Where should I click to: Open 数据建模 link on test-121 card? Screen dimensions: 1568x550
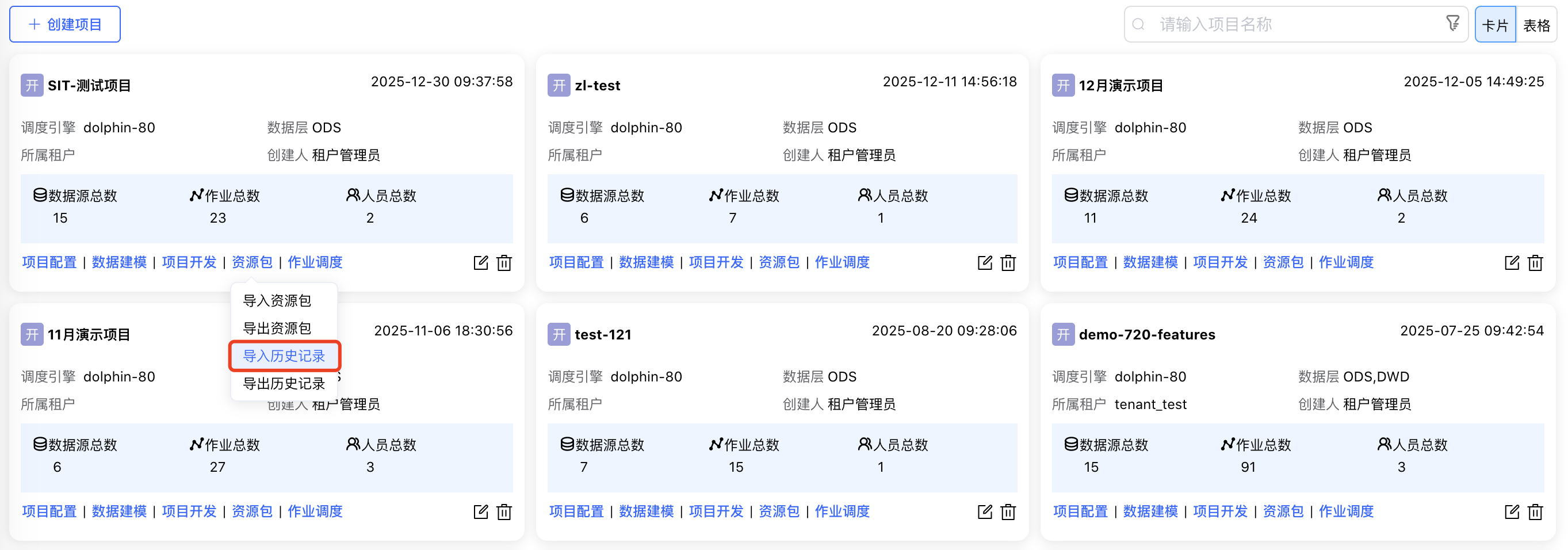coord(646,511)
